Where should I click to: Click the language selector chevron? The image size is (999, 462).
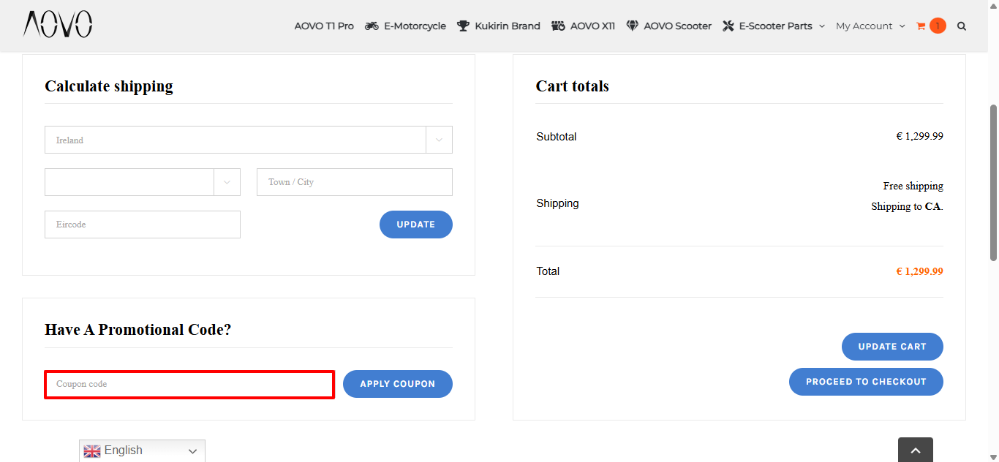(x=192, y=451)
